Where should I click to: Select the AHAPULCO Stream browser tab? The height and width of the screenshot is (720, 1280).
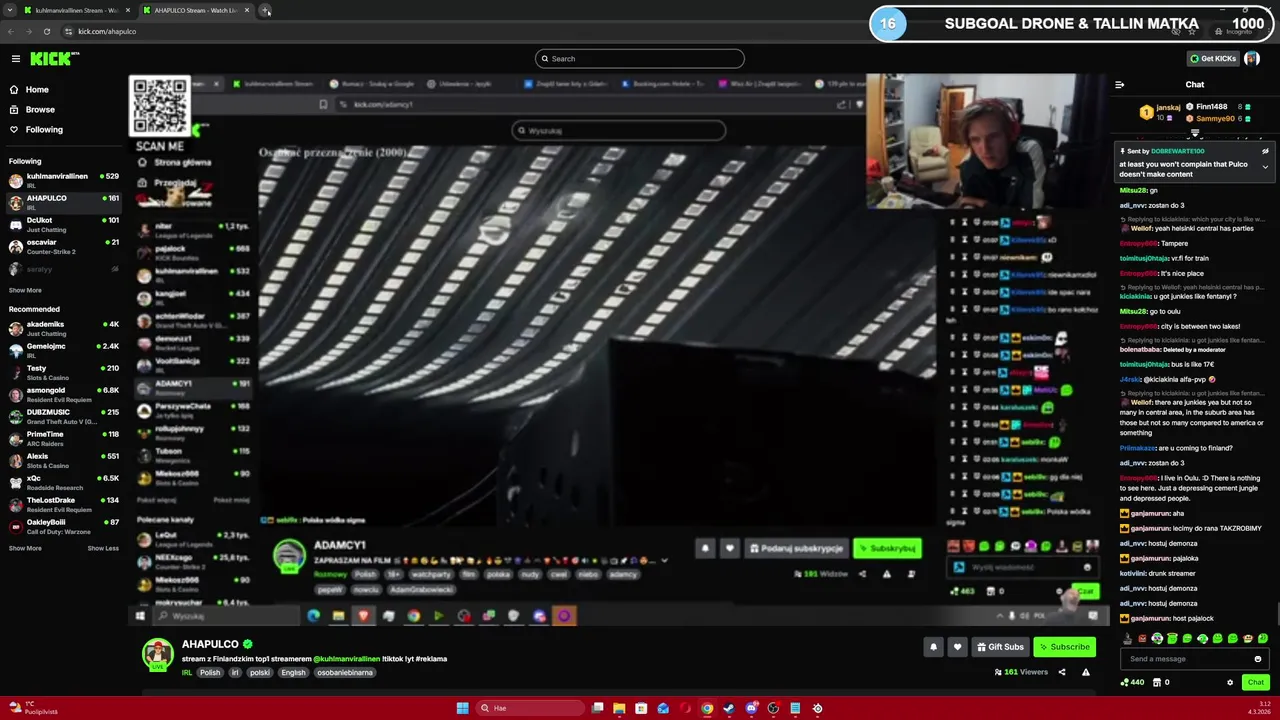pos(195,10)
